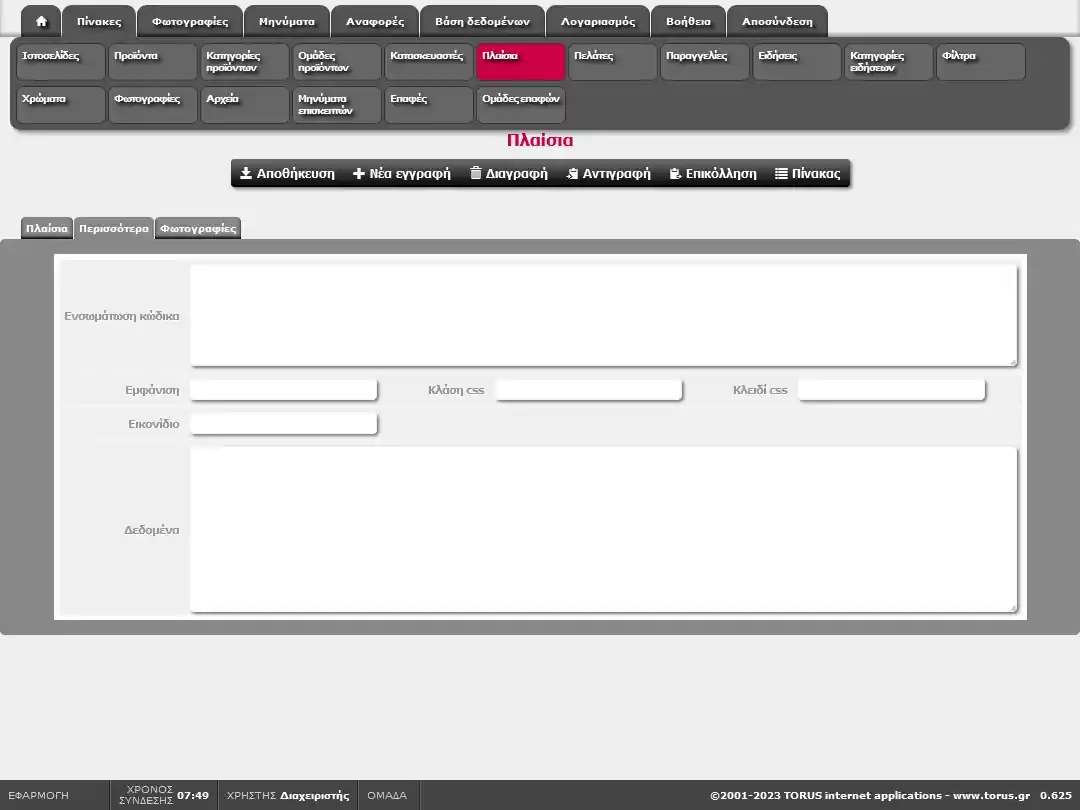Click the Εικονίδιο input field
The image size is (1080, 810).
(x=284, y=424)
